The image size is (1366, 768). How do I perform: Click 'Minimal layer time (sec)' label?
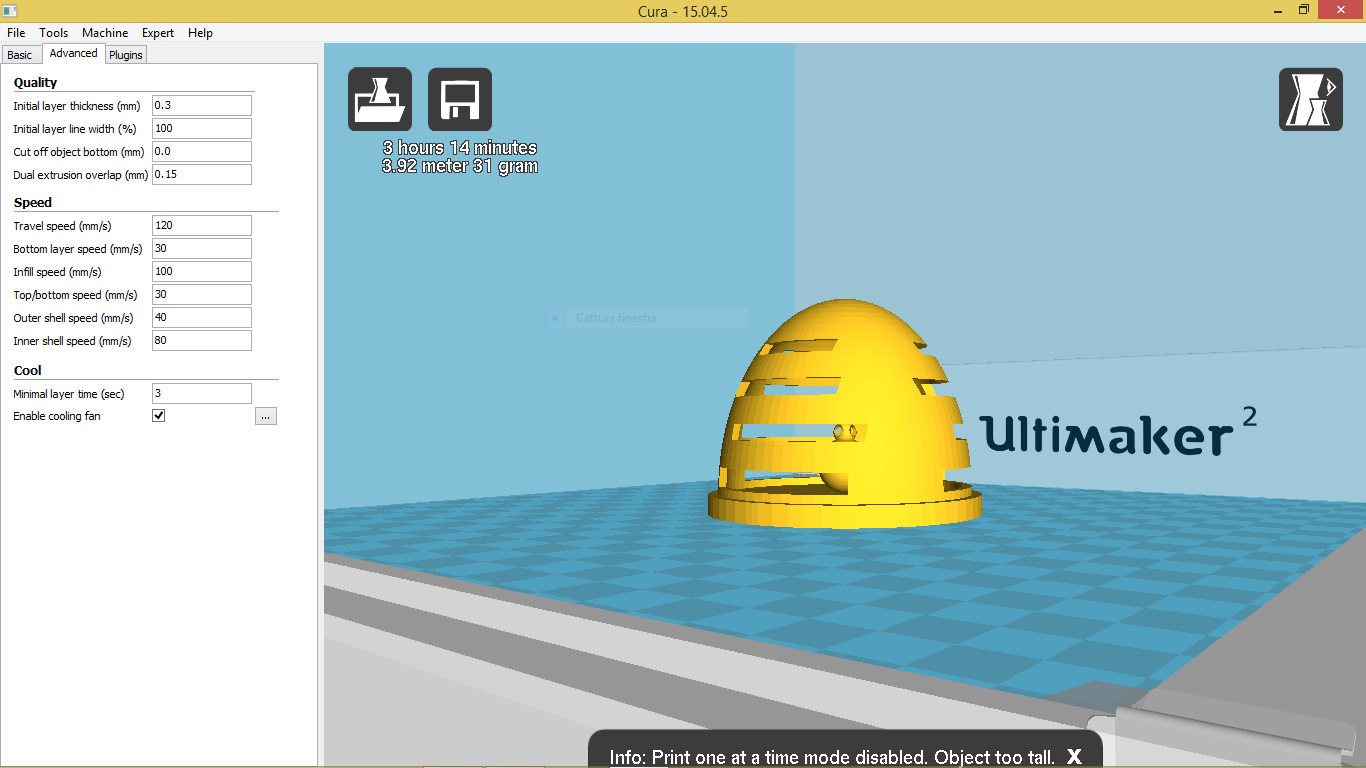coord(69,394)
